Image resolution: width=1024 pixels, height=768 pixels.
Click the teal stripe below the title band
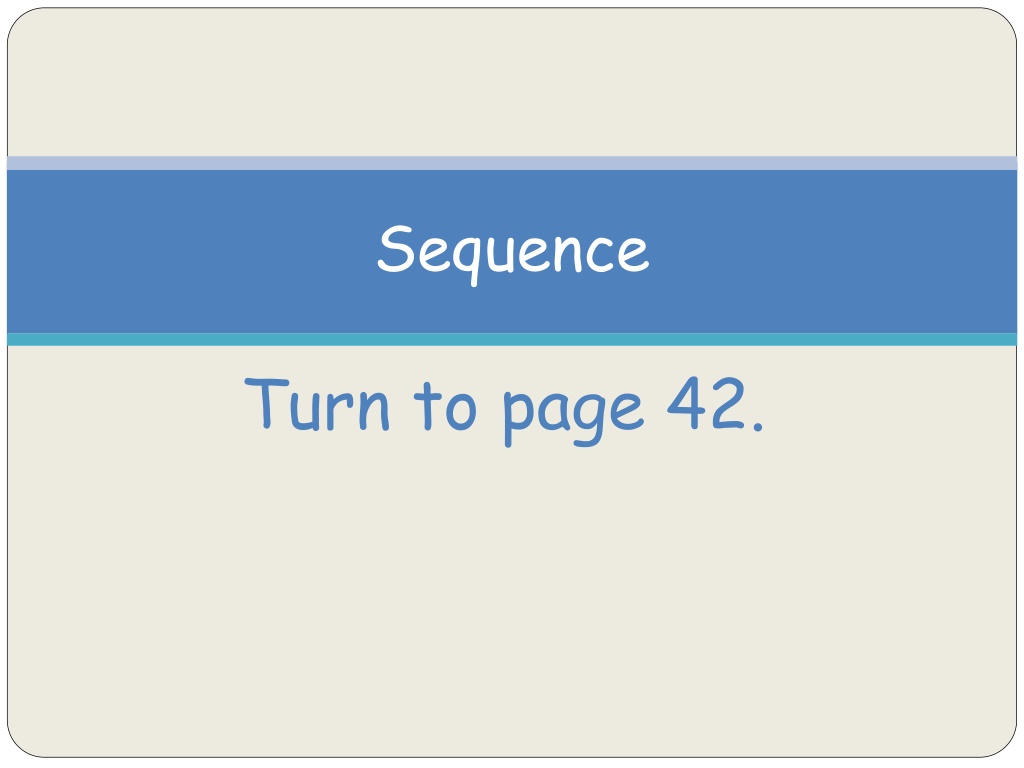pyautogui.click(x=512, y=339)
